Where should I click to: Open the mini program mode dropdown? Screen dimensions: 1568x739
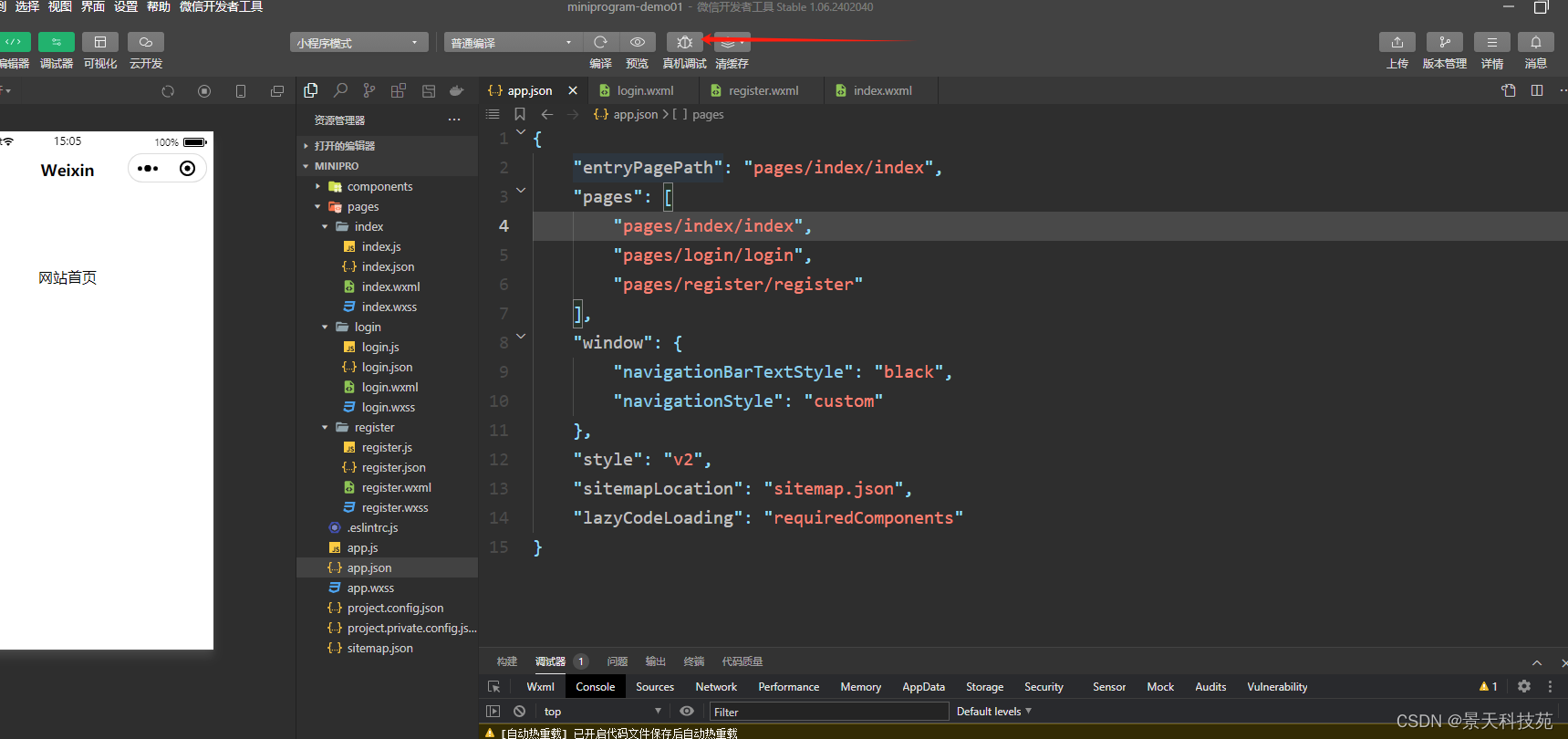pos(359,43)
